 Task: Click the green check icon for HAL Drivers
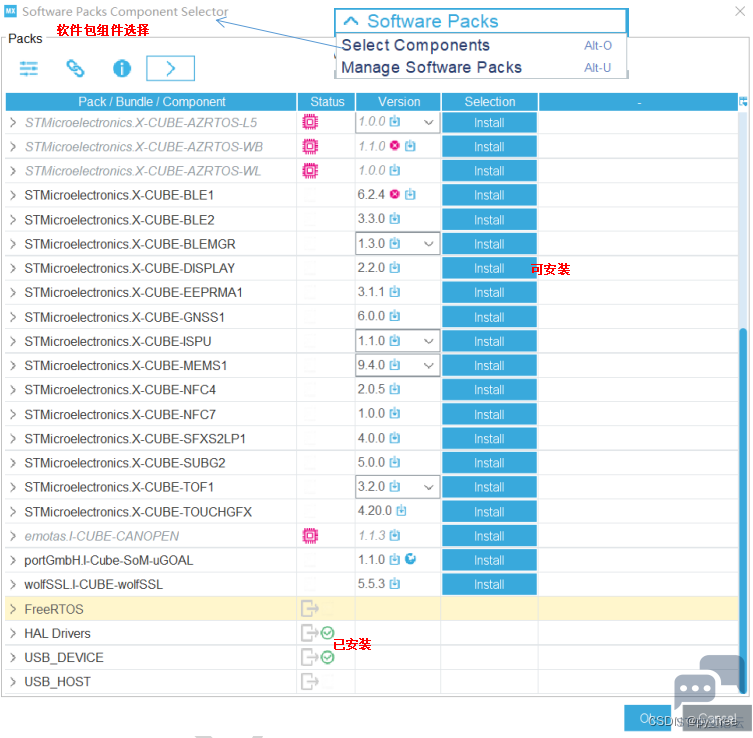coord(328,632)
